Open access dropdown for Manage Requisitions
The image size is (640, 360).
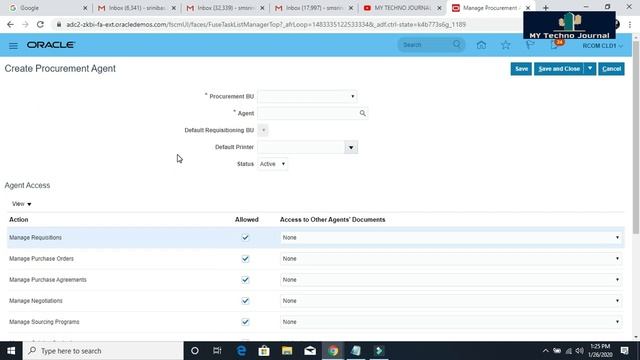(x=451, y=237)
